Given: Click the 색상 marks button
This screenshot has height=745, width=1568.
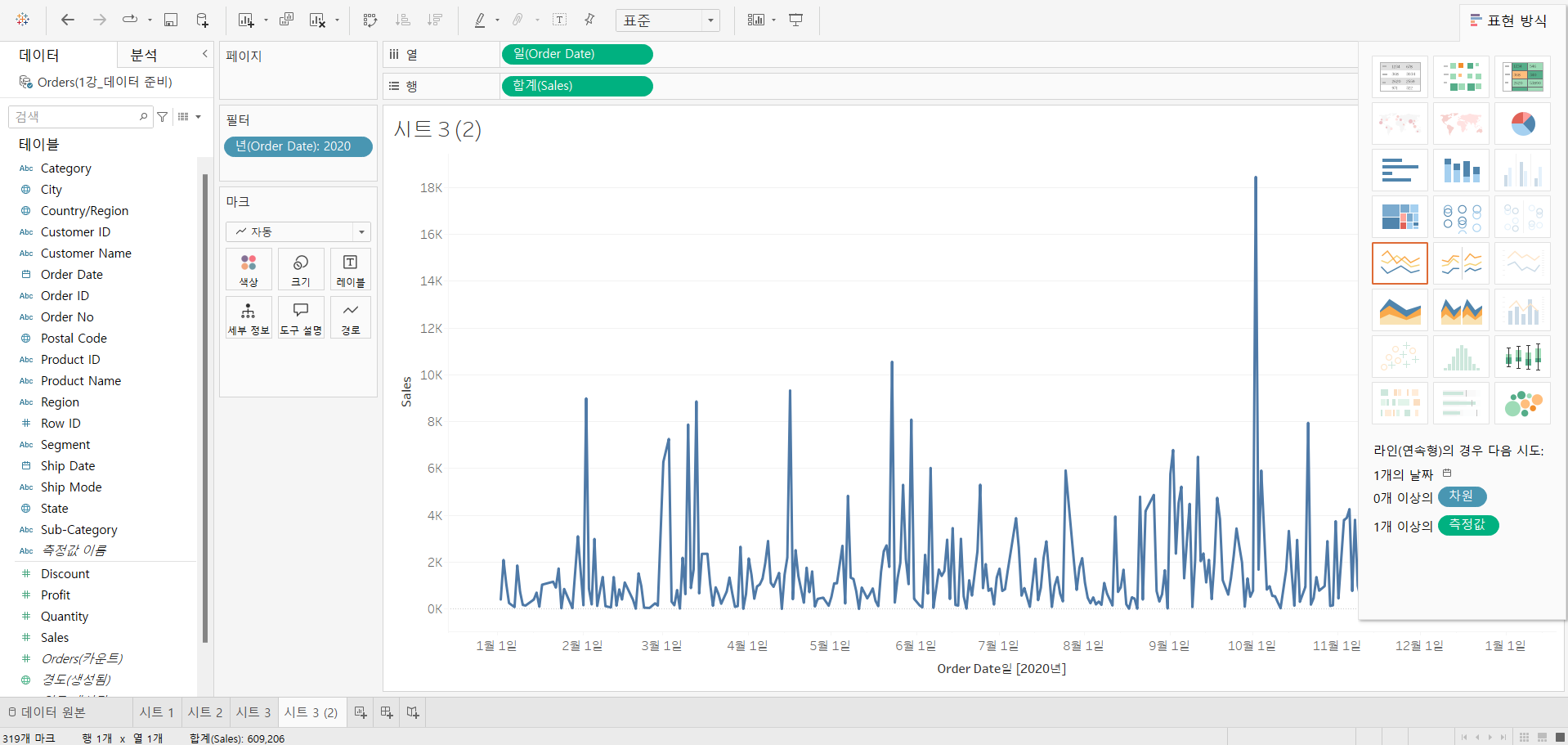Looking at the screenshot, I should (x=249, y=270).
